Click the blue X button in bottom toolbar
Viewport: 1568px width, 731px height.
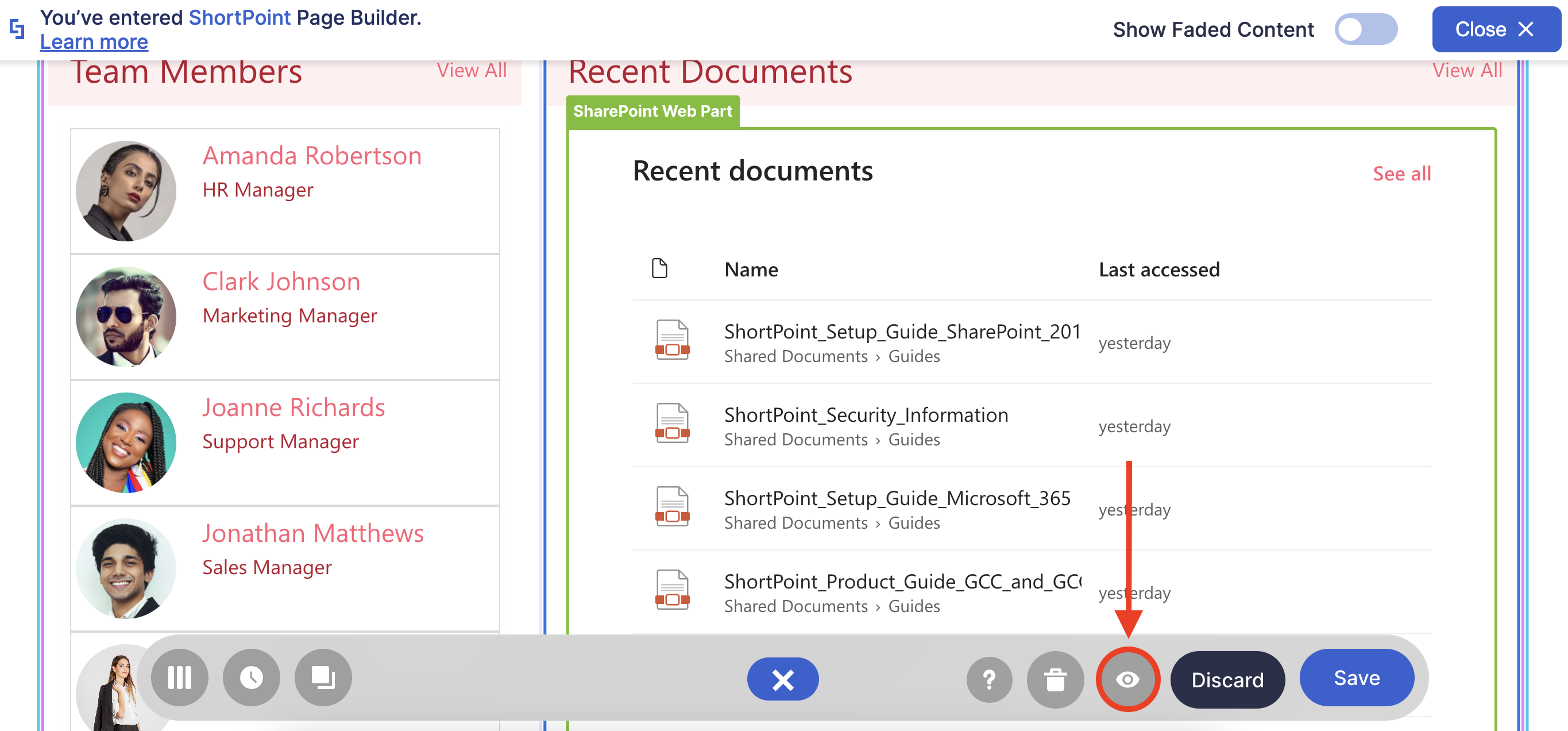point(782,679)
